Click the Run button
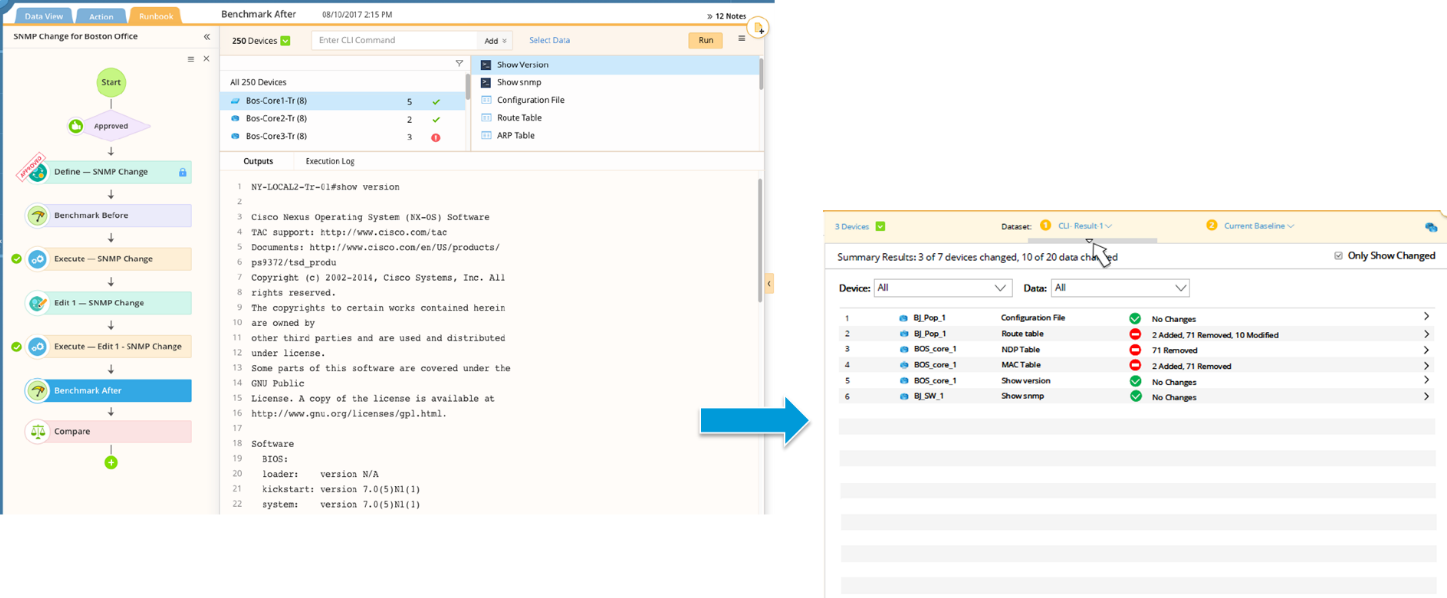 click(704, 40)
